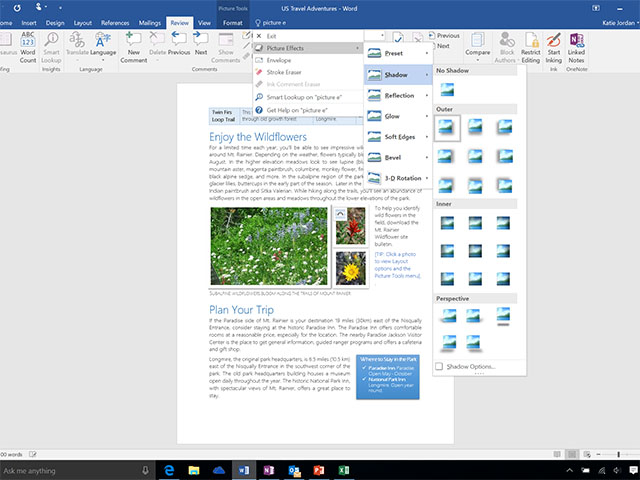
Task: Select Stroke Eraser from results
Action: tap(308, 72)
